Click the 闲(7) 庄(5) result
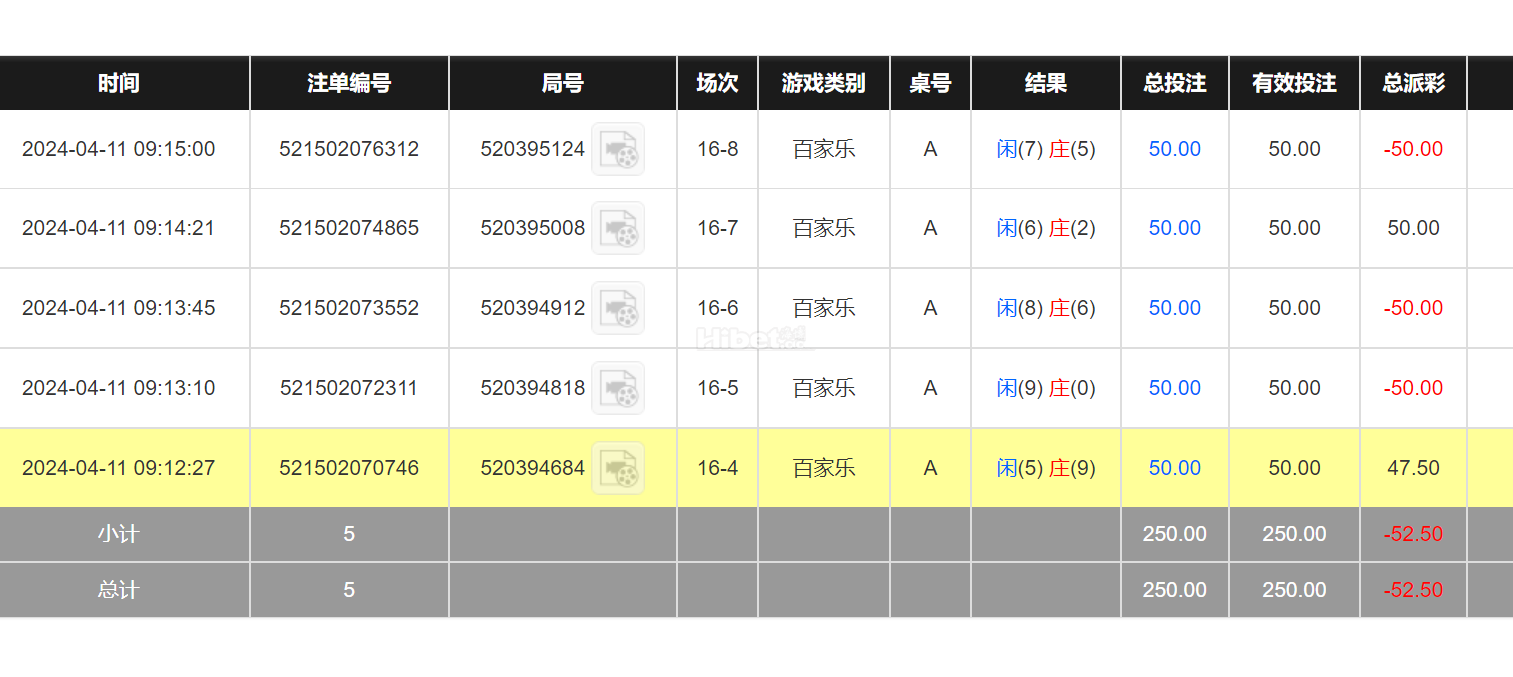The width and height of the screenshot is (1513, 677). [1046, 149]
